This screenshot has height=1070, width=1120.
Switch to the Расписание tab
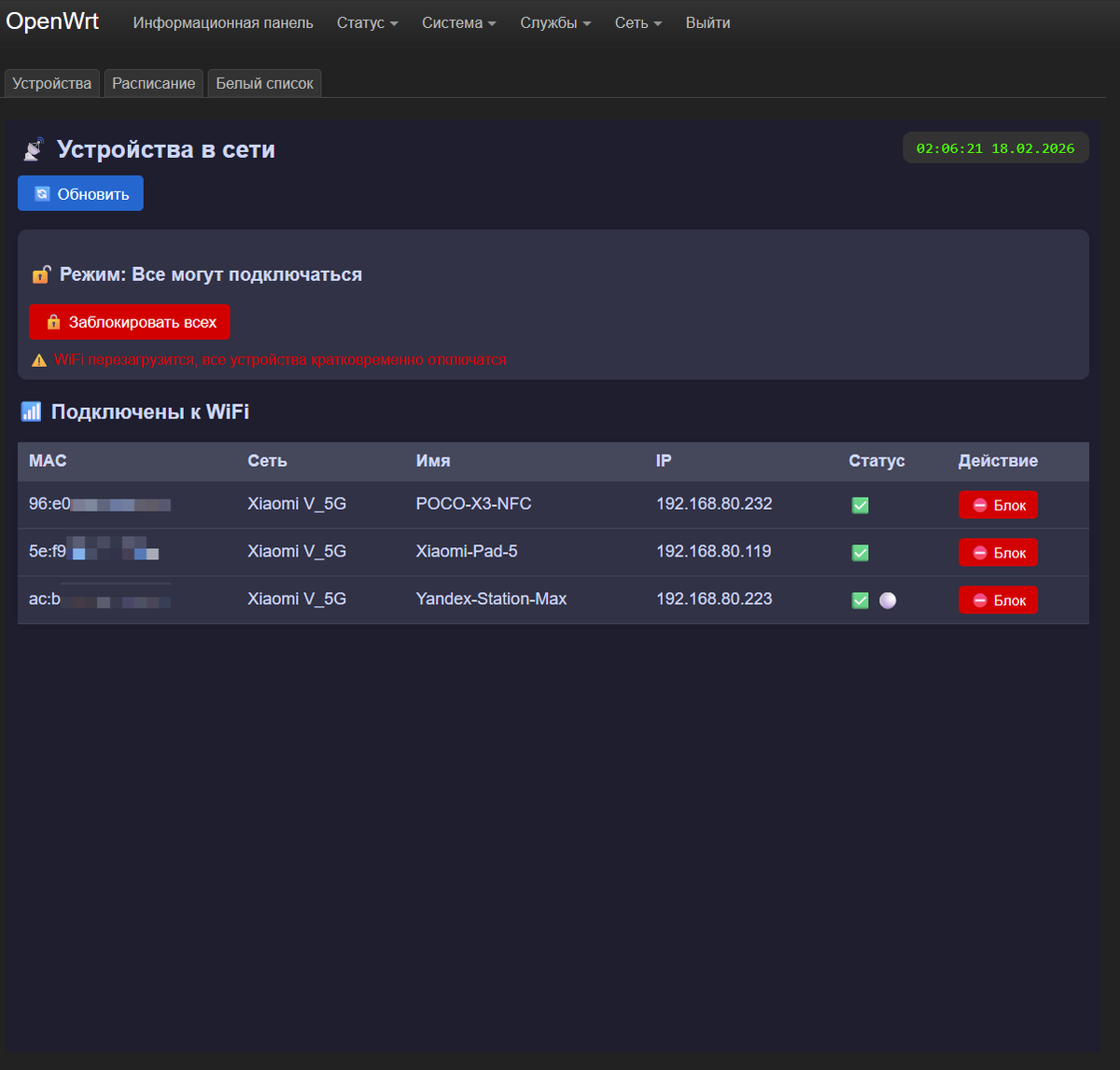click(x=154, y=83)
